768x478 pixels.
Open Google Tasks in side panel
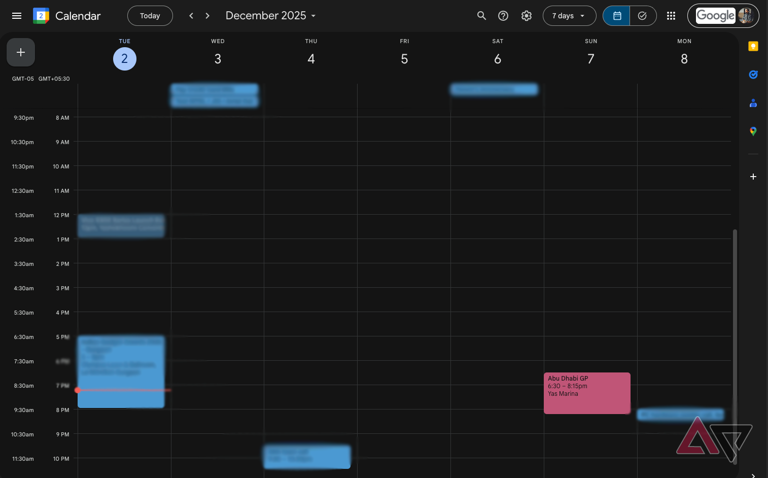click(753, 75)
